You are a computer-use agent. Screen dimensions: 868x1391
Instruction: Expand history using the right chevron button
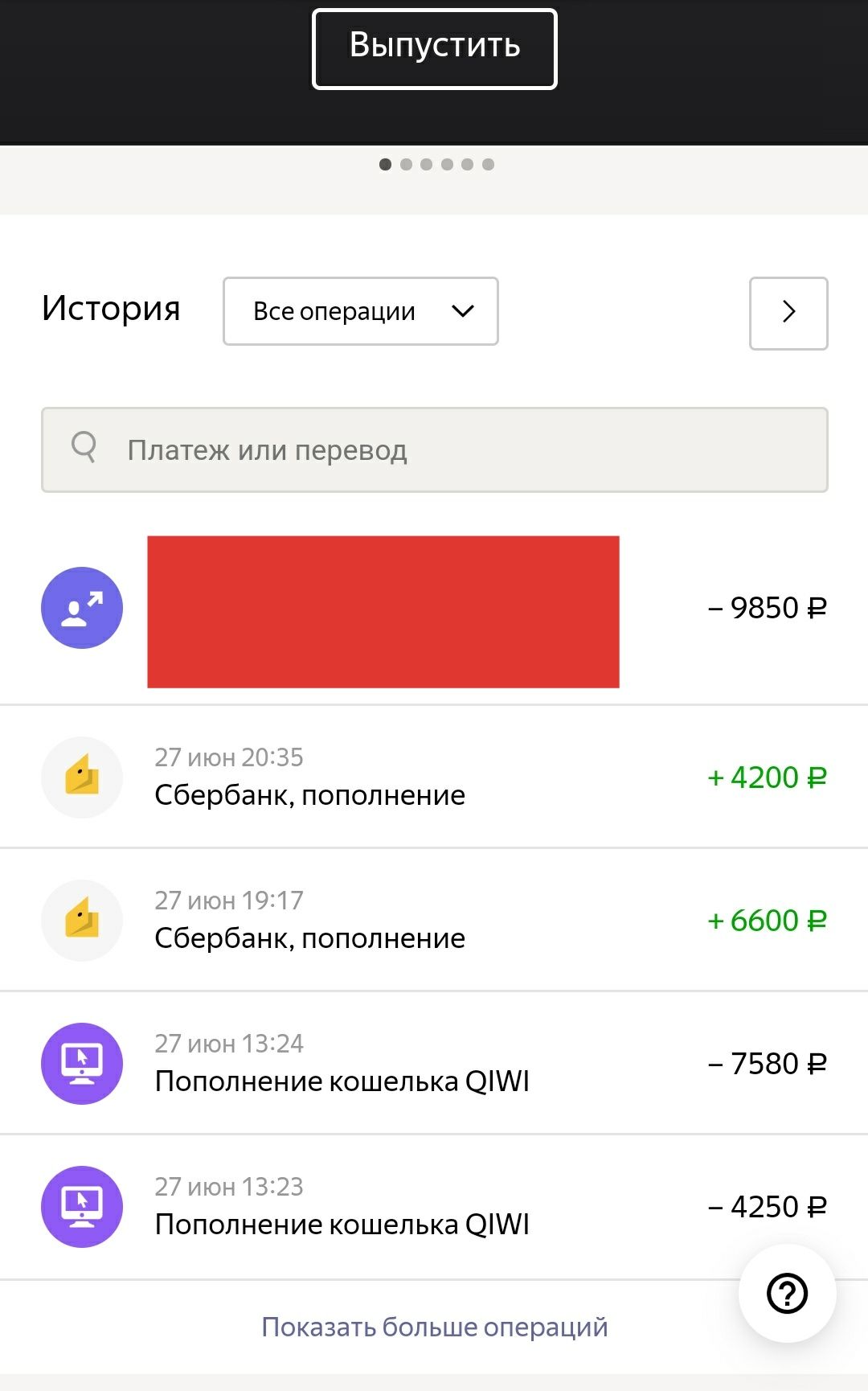(x=788, y=313)
